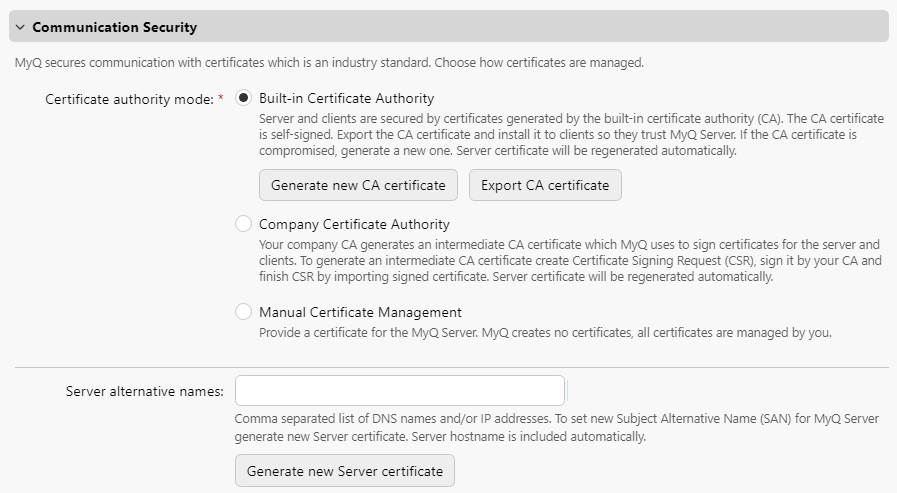Click the Server alternative names label
Screen dimensions: 897x493
tap(144, 391)
